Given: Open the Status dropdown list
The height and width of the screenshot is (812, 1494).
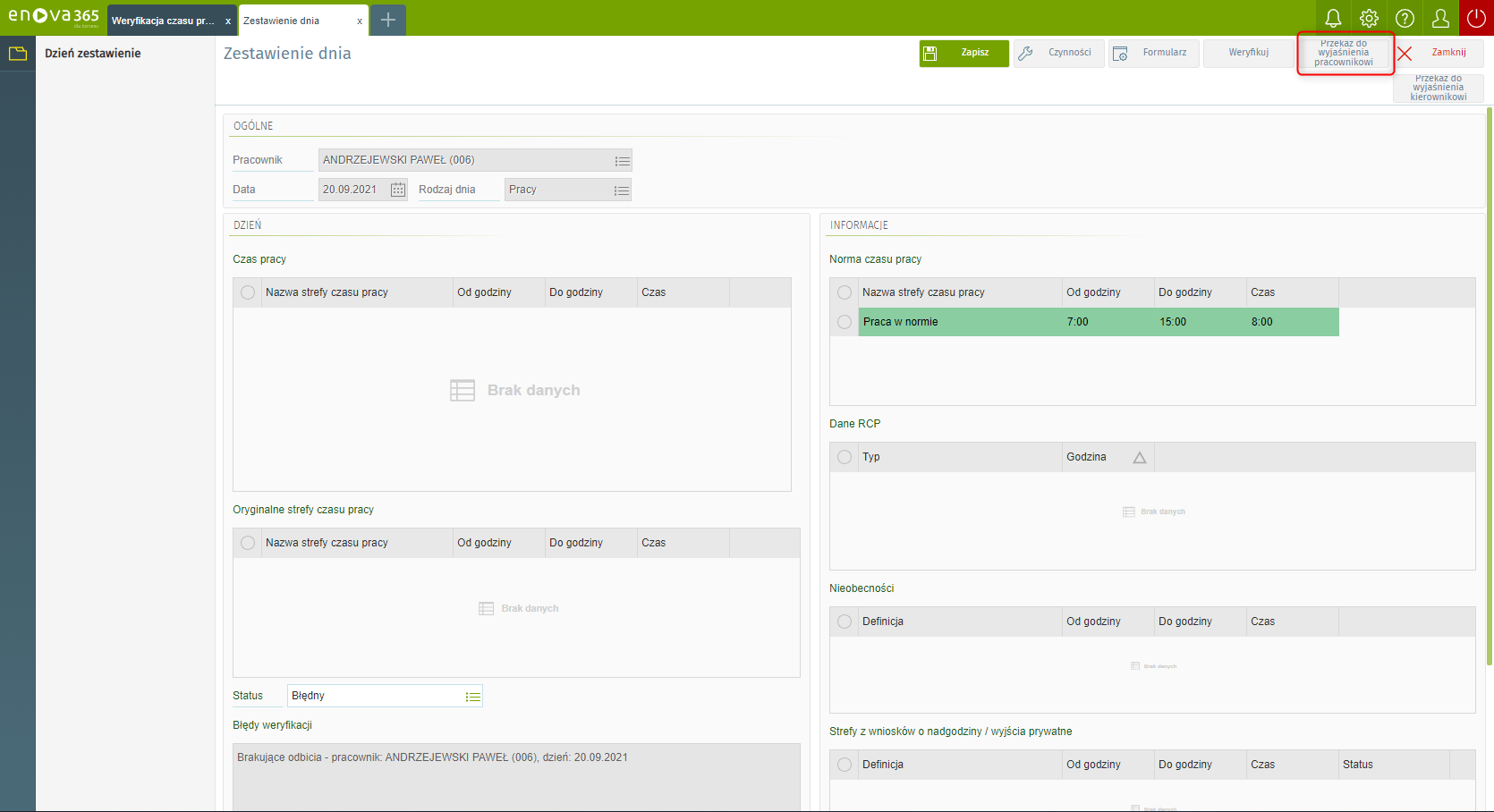Looking at the screenshot, I should click(x=472, y=697).
